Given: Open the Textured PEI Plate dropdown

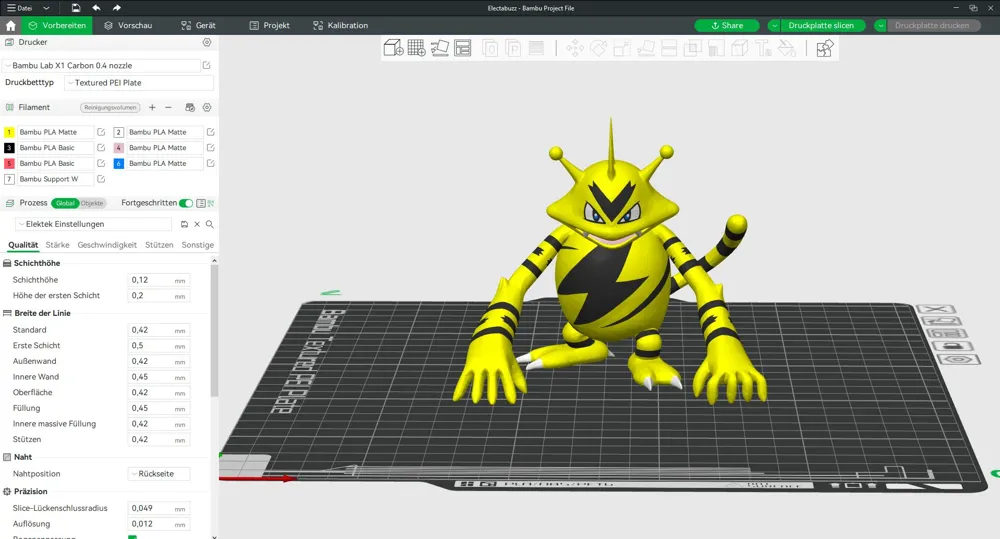Looking at the screenshot, I should [x=139, y=83].
